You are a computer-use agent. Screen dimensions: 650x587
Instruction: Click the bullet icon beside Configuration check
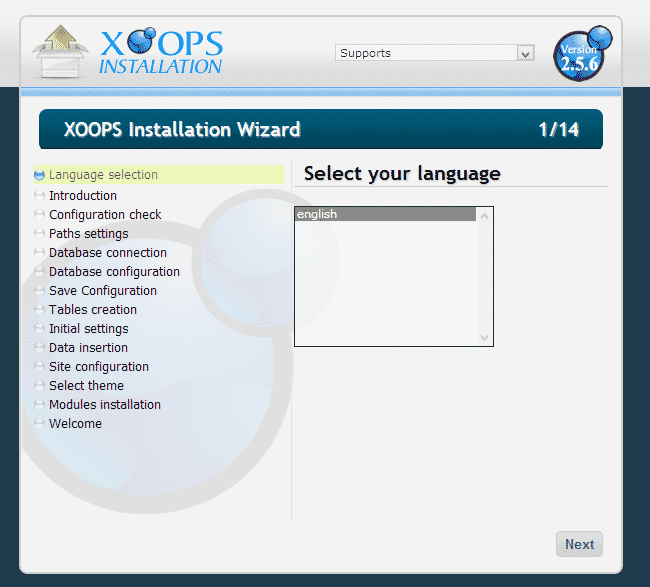point(39,215)
